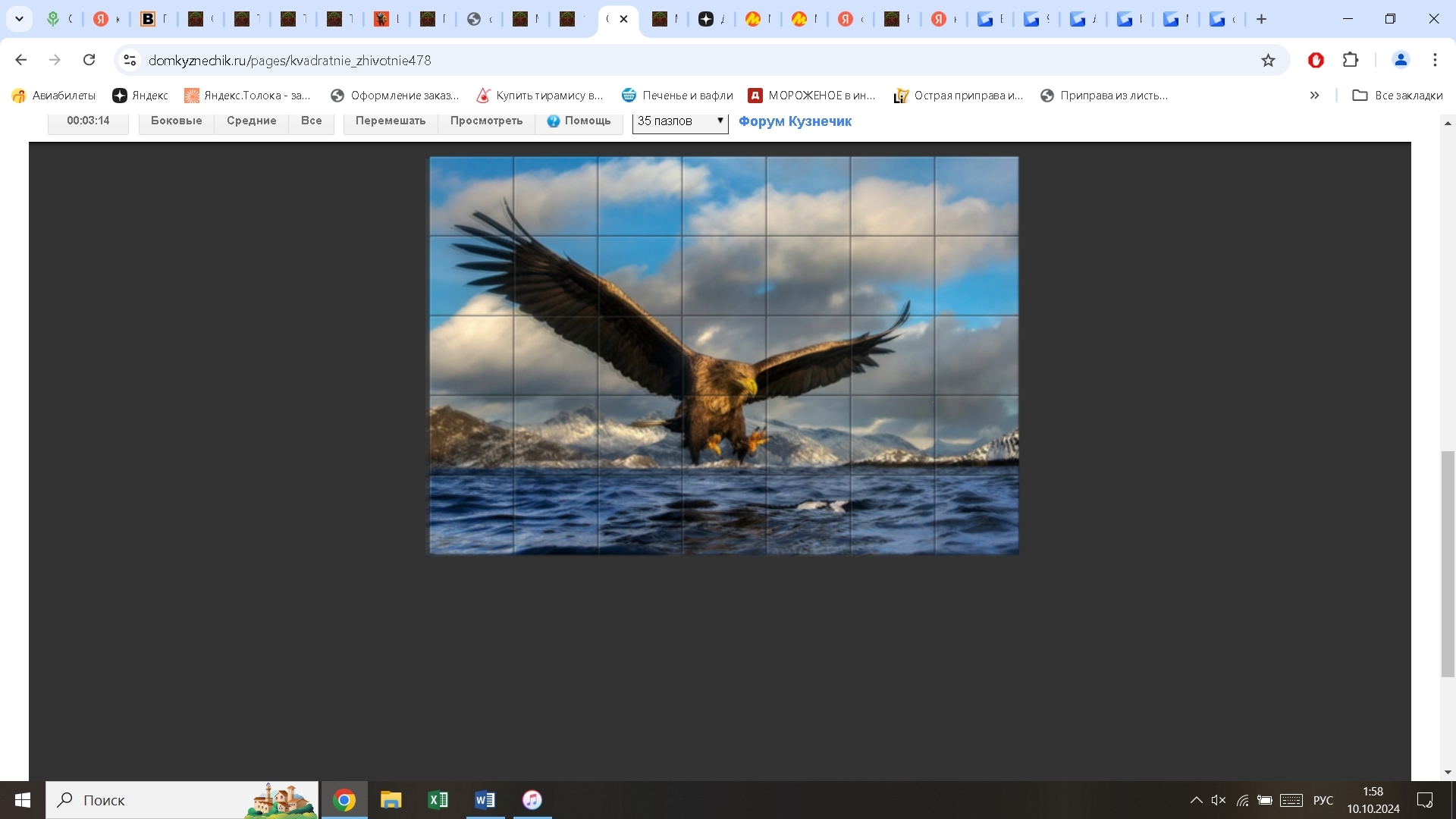The height and width of the screenshot is (819, 1456).
Task: Shuffle pieces with Перемешать
Action: pos(391,121)
